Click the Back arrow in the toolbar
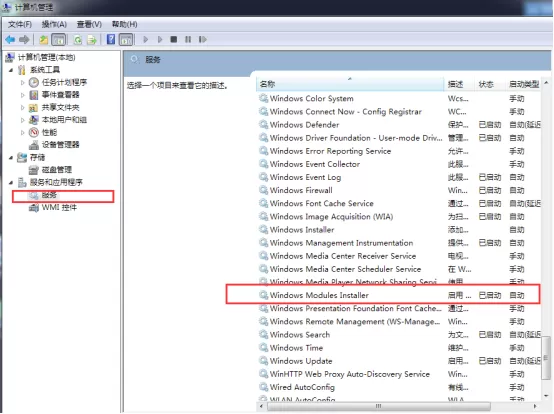This screenshot has height=414, width=554. (10, 39)
